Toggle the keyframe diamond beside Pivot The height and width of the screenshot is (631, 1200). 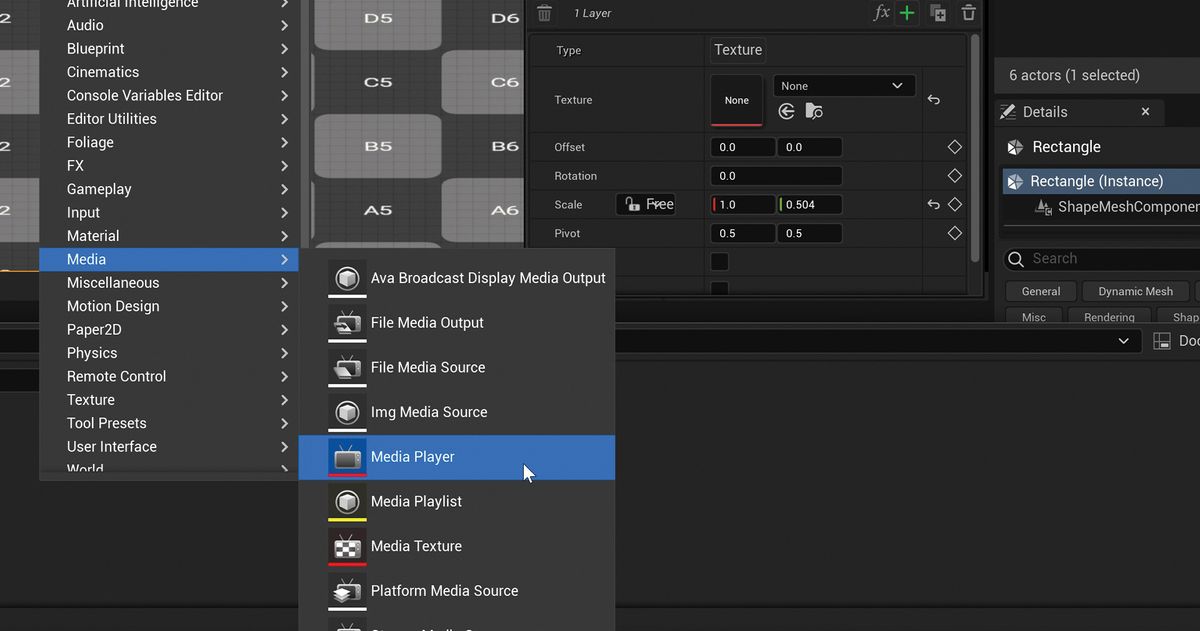[954, 232]
